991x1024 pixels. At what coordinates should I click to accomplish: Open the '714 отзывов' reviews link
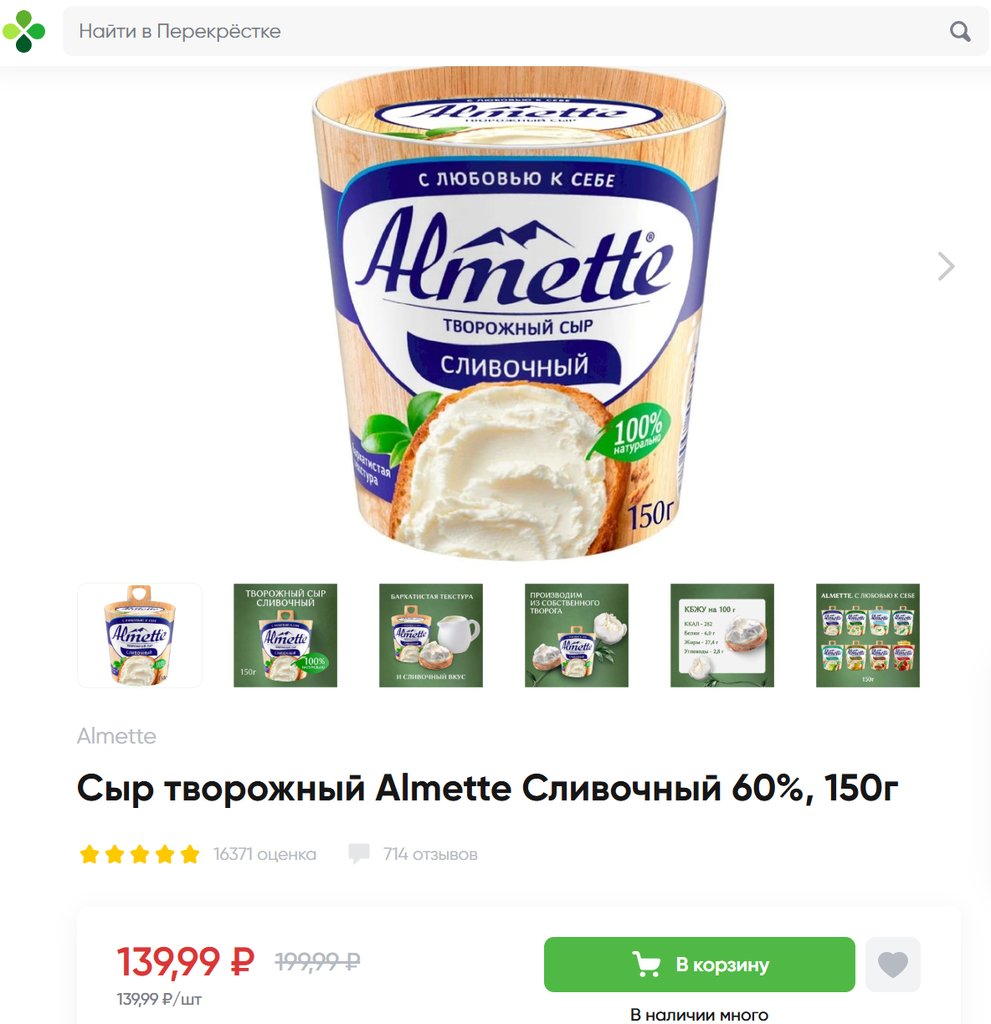point(431,854)
